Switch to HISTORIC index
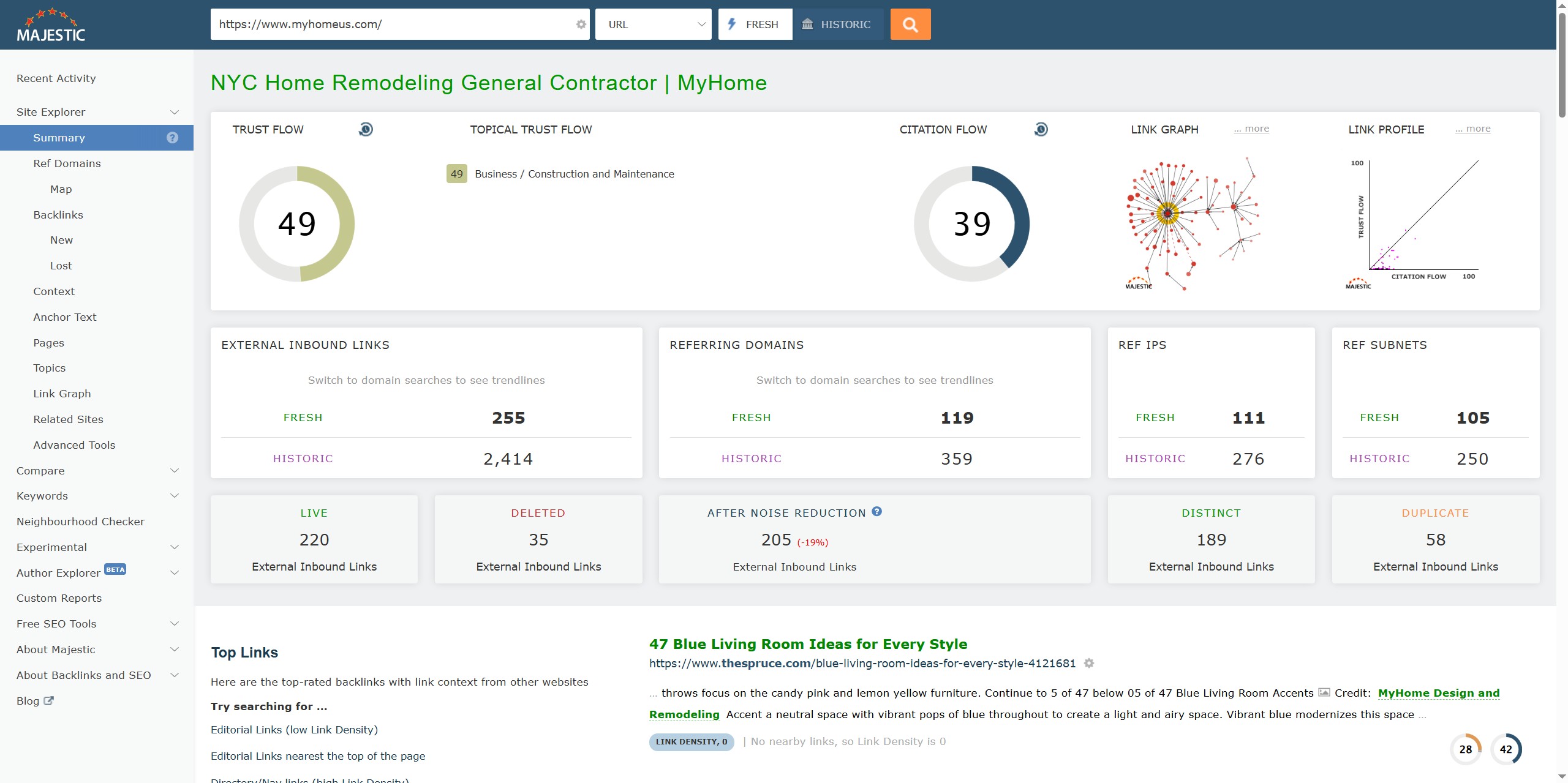 (837, 24)
